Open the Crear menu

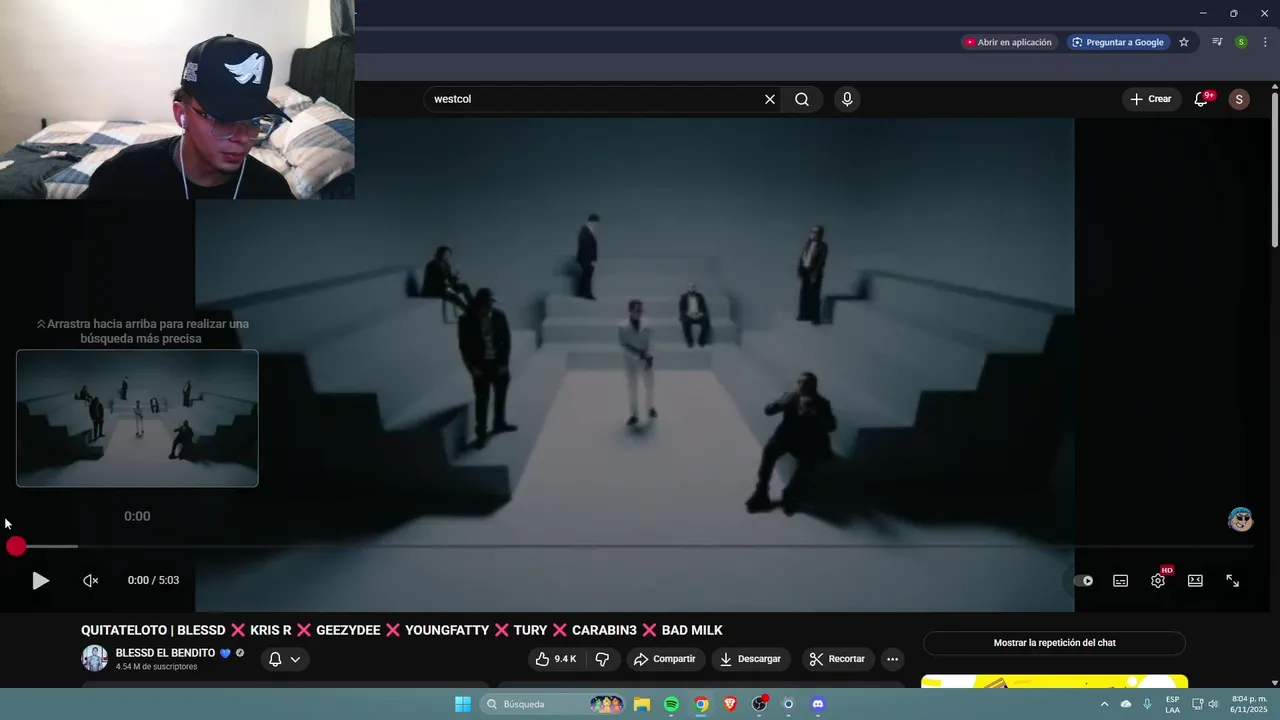[x=1150, y=99]
